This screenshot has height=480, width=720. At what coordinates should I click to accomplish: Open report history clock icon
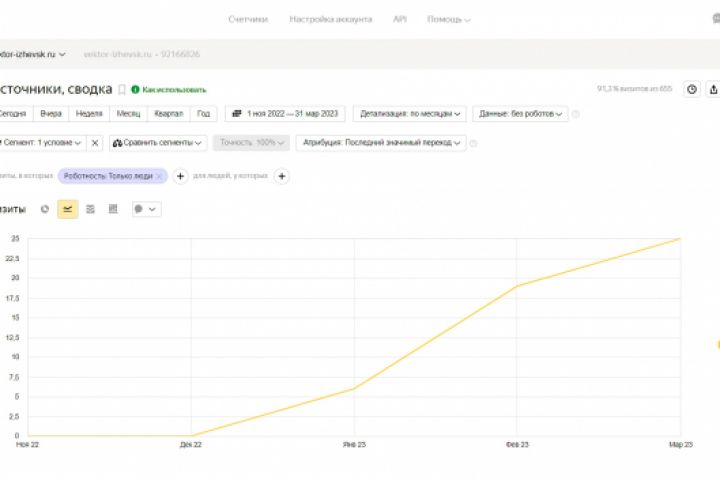pyautogui.click(x=692, y=89)
